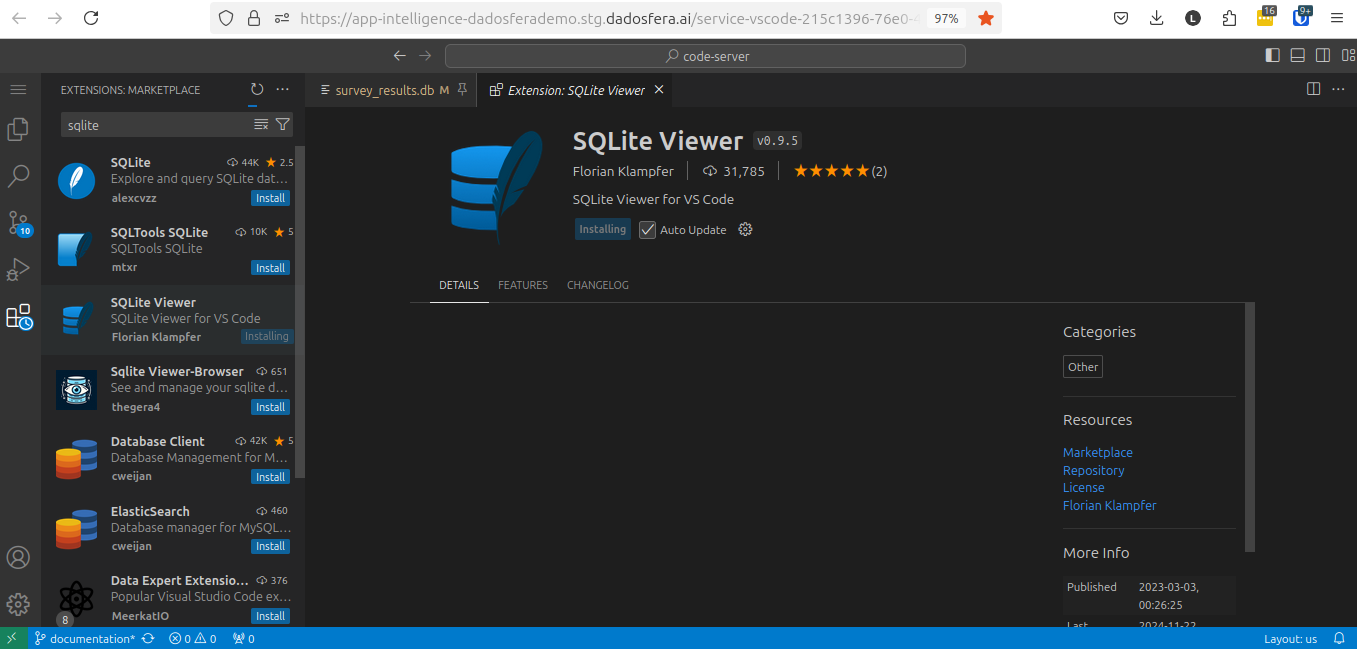Viewport: 1357px width, 649px height.
Task: Toggle primary side bar visibility
Action: point(1272,56)
